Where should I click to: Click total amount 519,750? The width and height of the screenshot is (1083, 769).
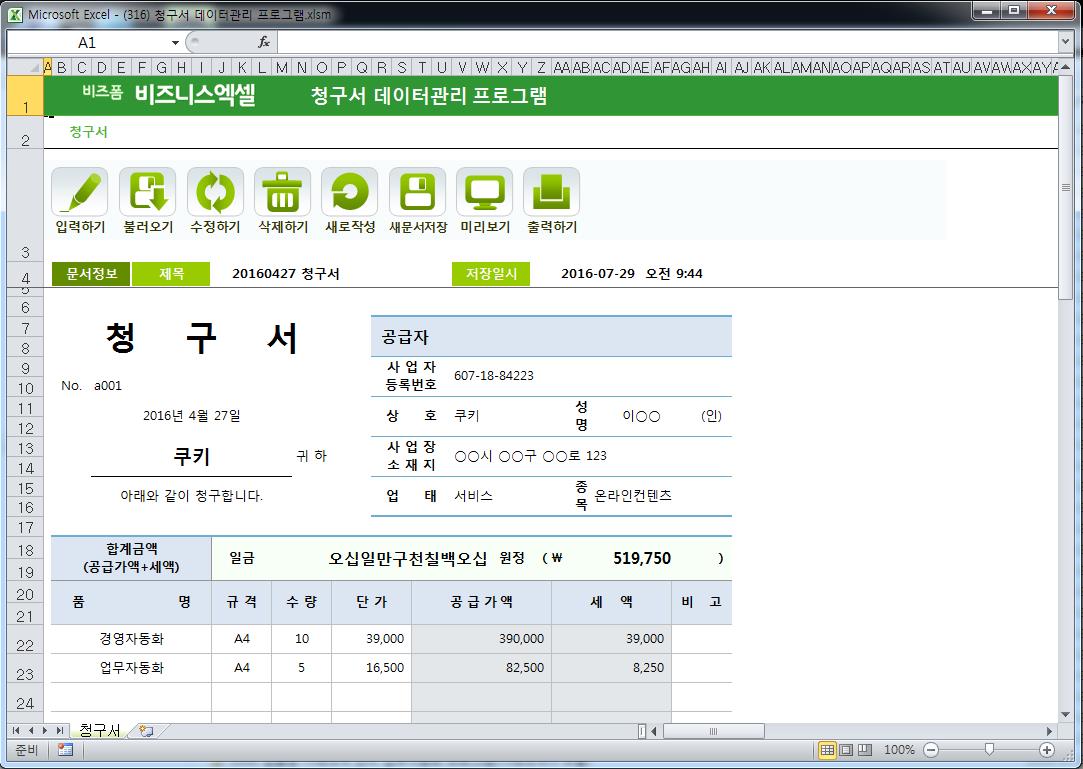click(x=642, y=558)
